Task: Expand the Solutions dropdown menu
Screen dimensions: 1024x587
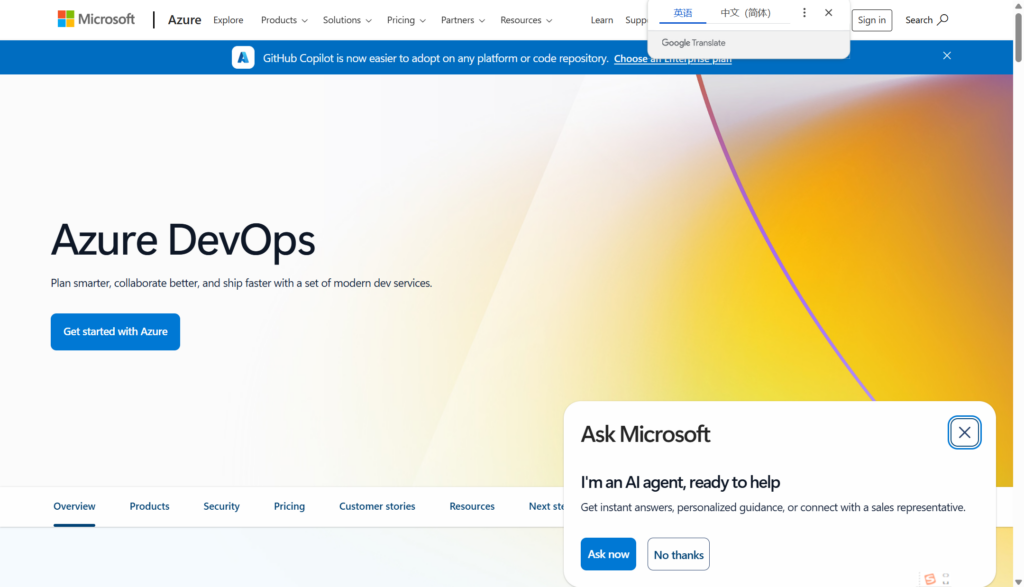Action: coord(347,20)
